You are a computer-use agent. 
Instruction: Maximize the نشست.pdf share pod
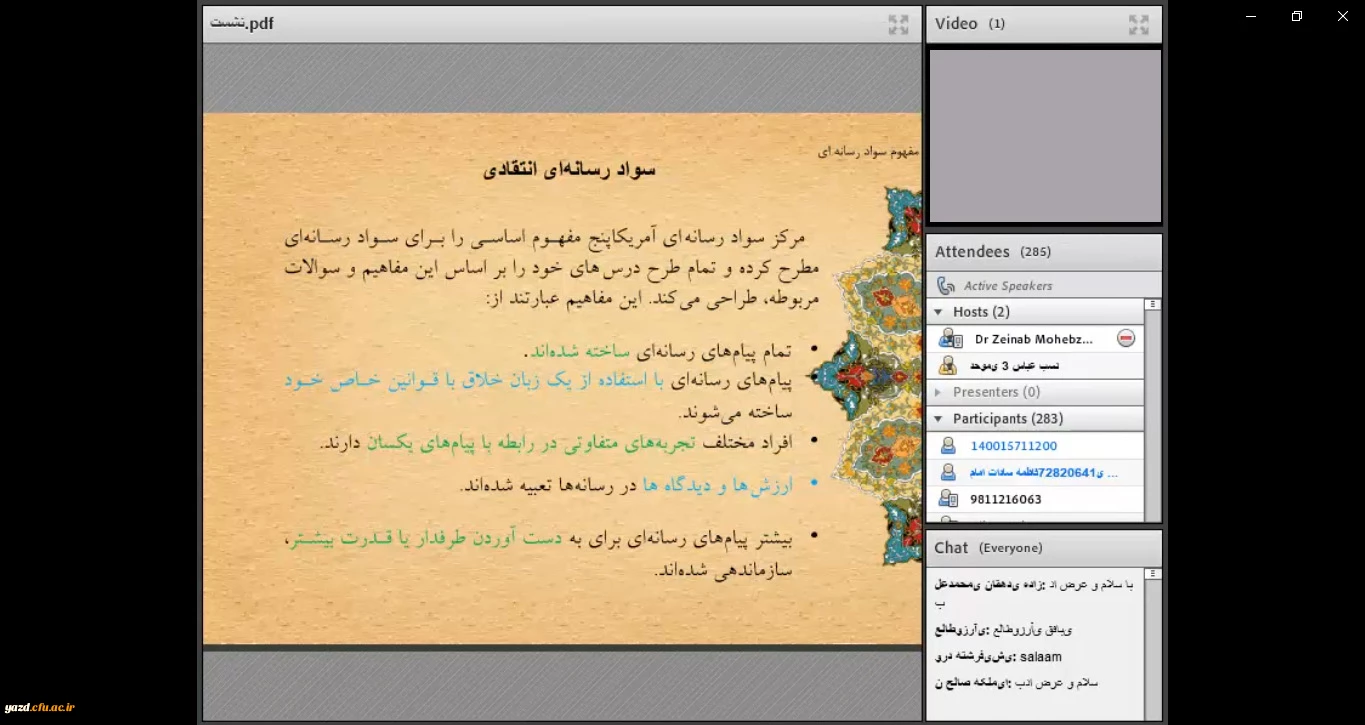(x=898, y=25)
